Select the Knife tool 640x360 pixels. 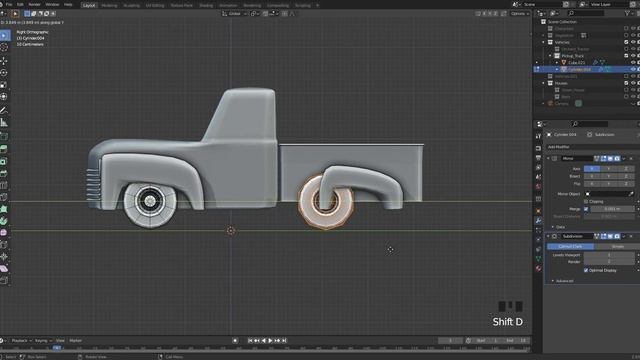point(4,197)
